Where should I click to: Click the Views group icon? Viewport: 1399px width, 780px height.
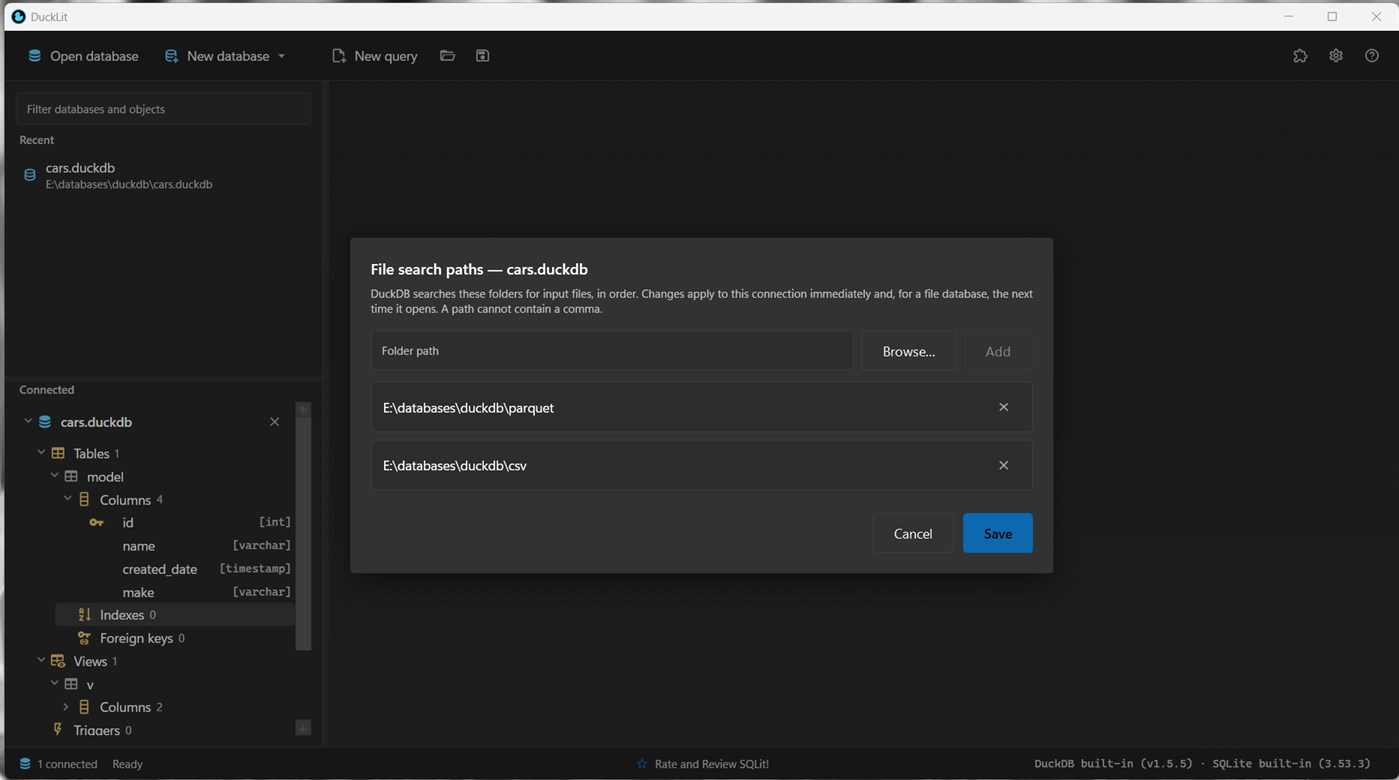[x=58, y=661]
